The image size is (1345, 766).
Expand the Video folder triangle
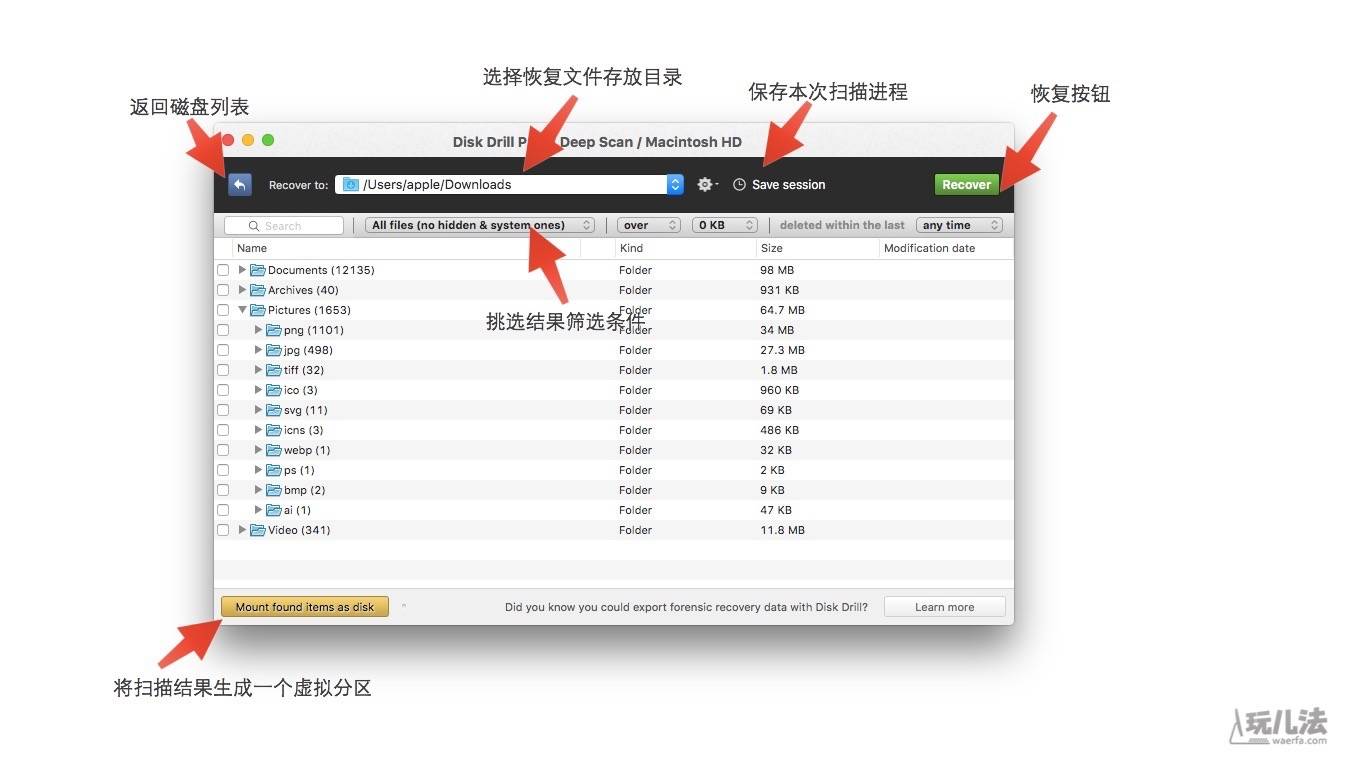pos(242,530)
